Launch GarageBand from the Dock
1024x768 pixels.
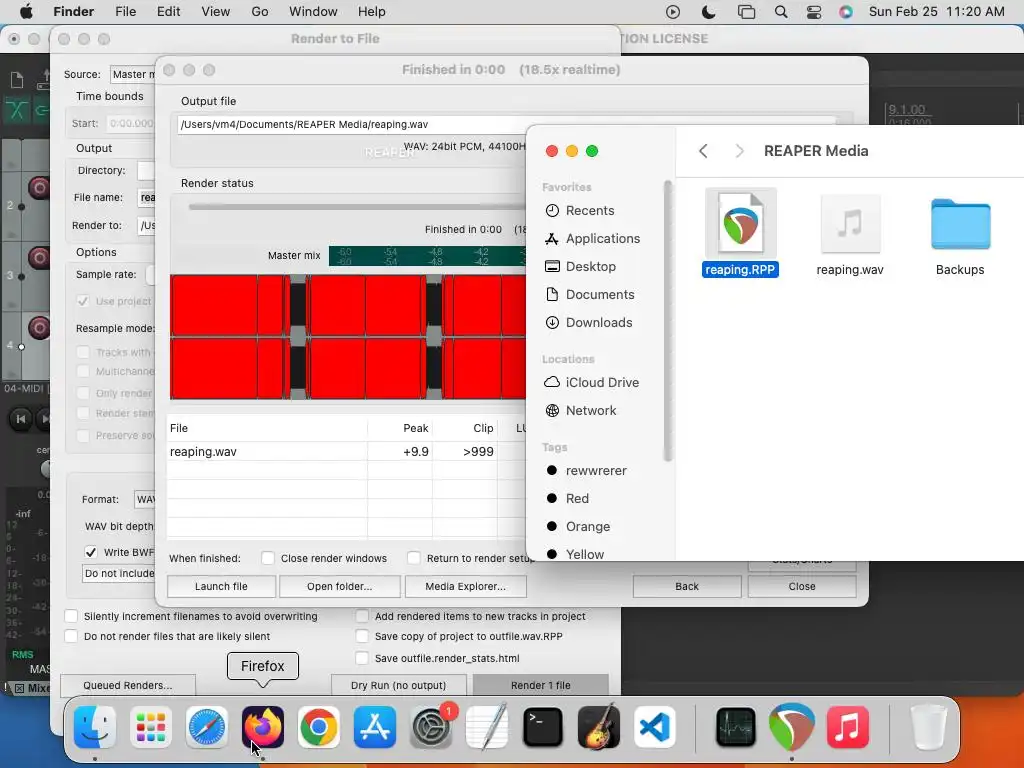coord(599,727)
